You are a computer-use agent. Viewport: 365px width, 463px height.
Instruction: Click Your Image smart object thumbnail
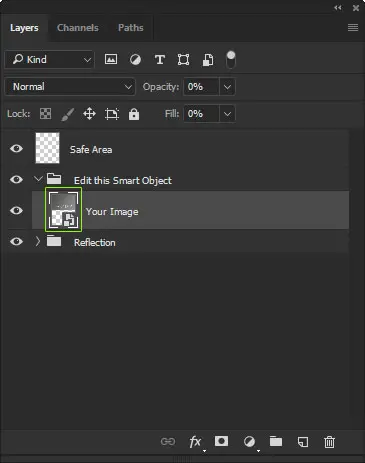coord(63,210)
